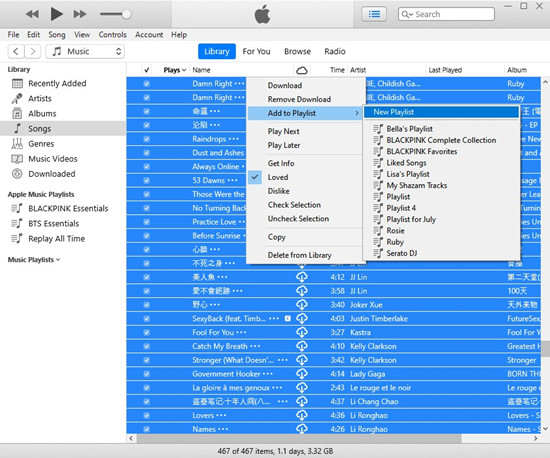Image resolution: width=550 pixels, height=458 pixels.
Task: Open the File menu
Action: coord(13,35)
